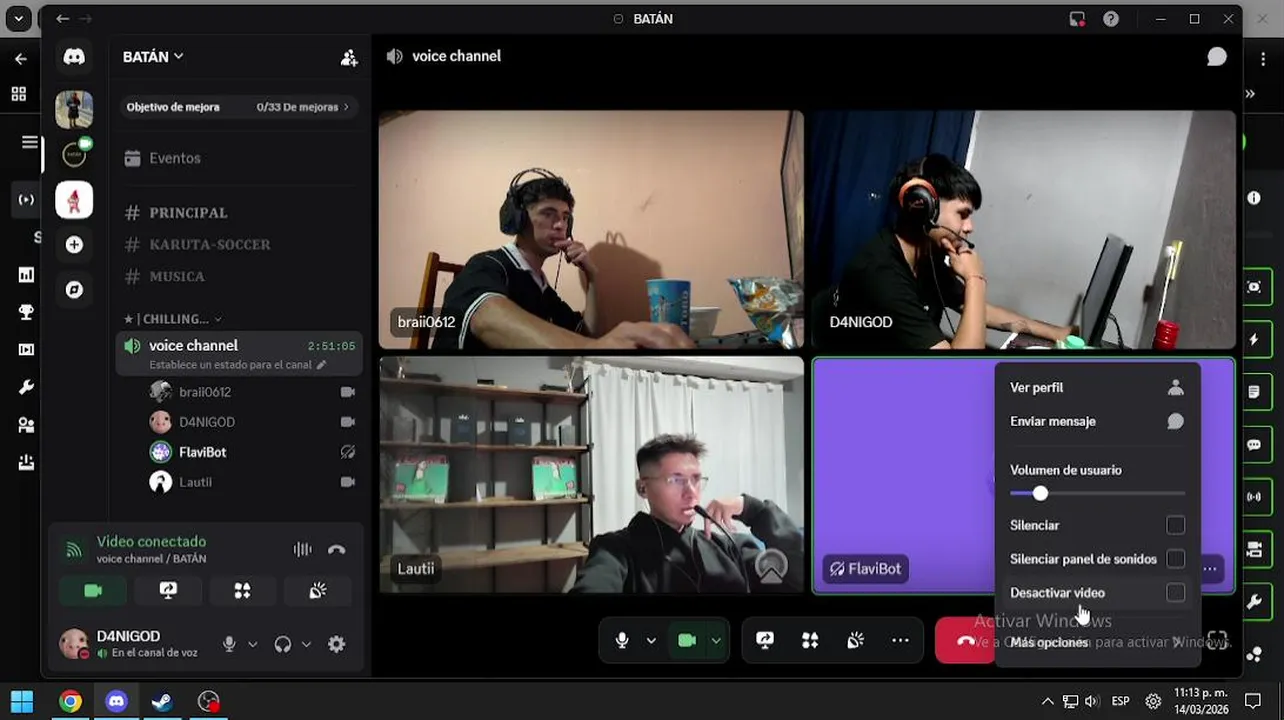Screen dimensions: 1284x720
Task: Expand the Más opciones submenu
Action: coord(1097,642)
